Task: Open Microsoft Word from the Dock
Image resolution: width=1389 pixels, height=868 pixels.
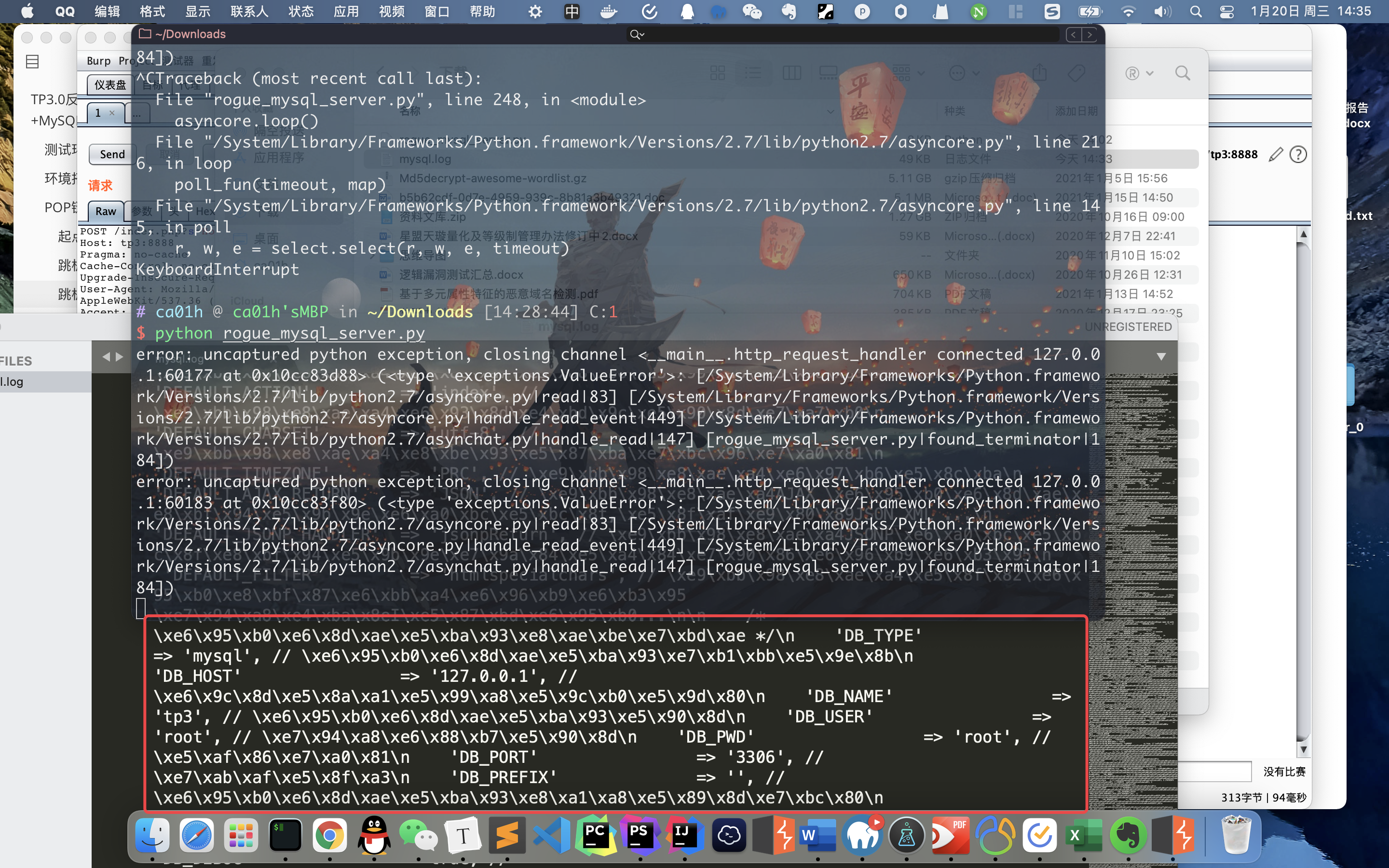Action: pos(818,835)
